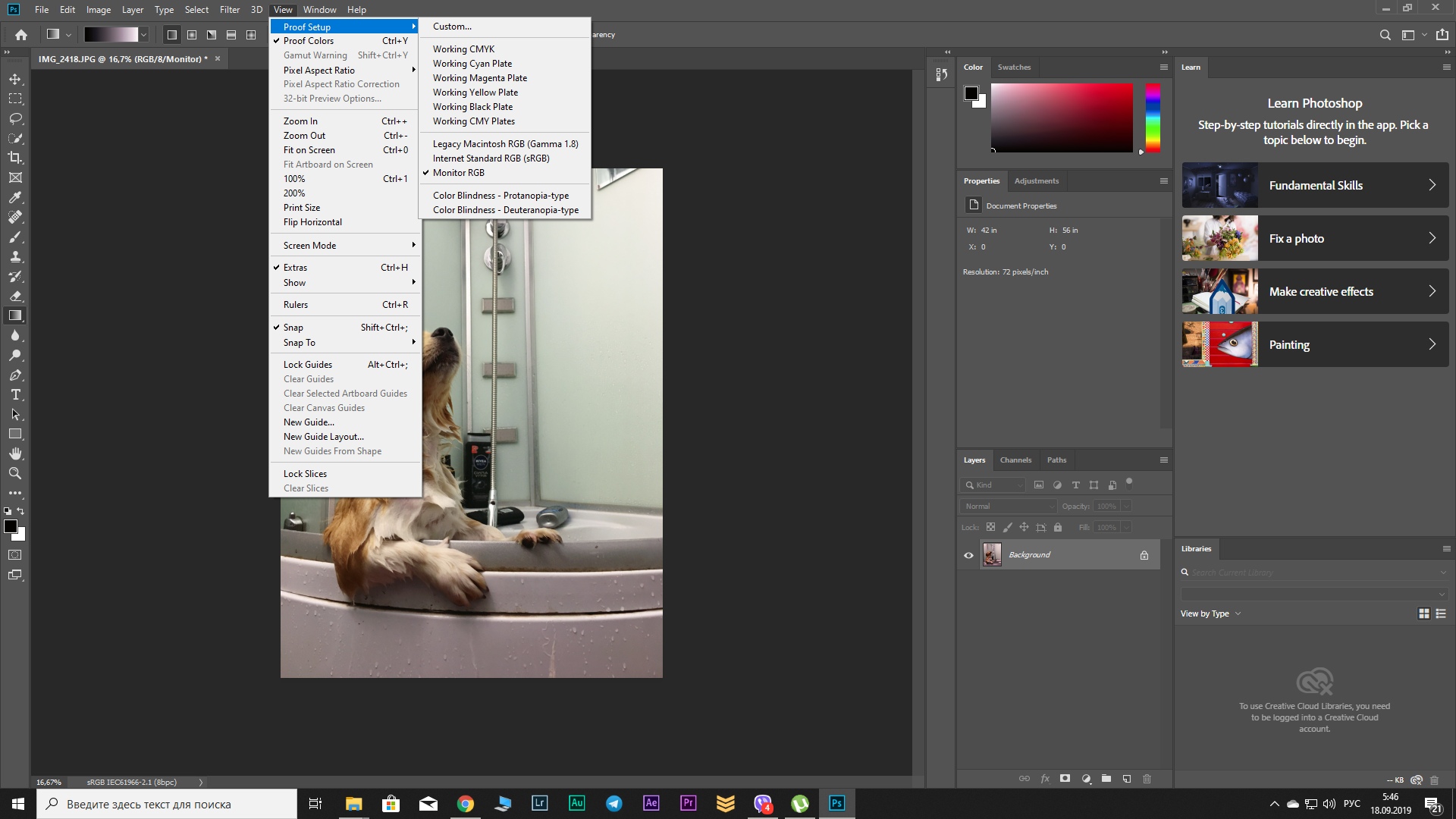Disable Snap in the View menu
Viewport: 1456px width, 819px height.
(x=293, y=327)
